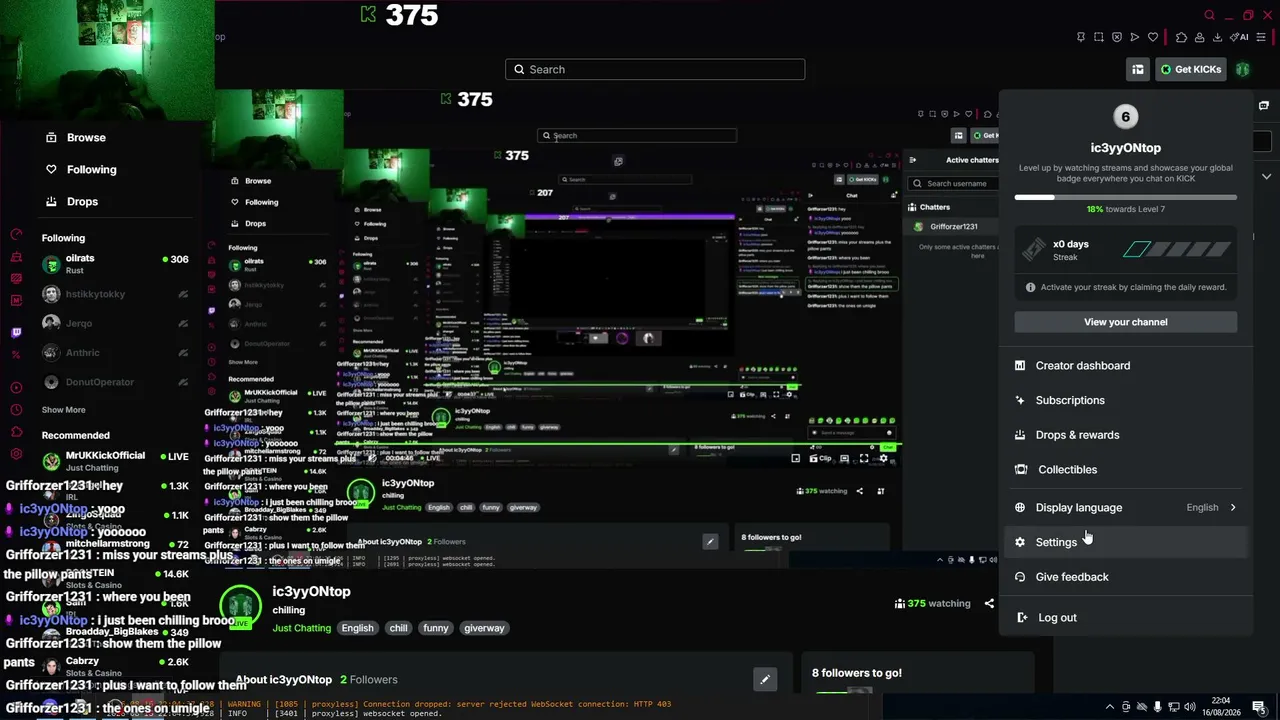Open the clock history icon in browser sidebar

[x=16, y=409]
